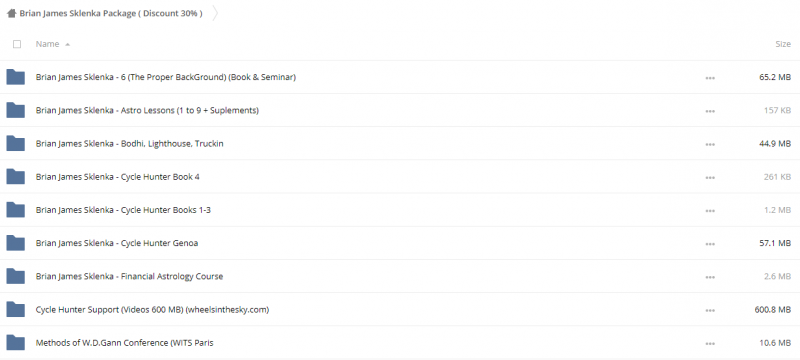Open the folder icon for Cycle Hunter Book 4

click(x=15, y=176)
